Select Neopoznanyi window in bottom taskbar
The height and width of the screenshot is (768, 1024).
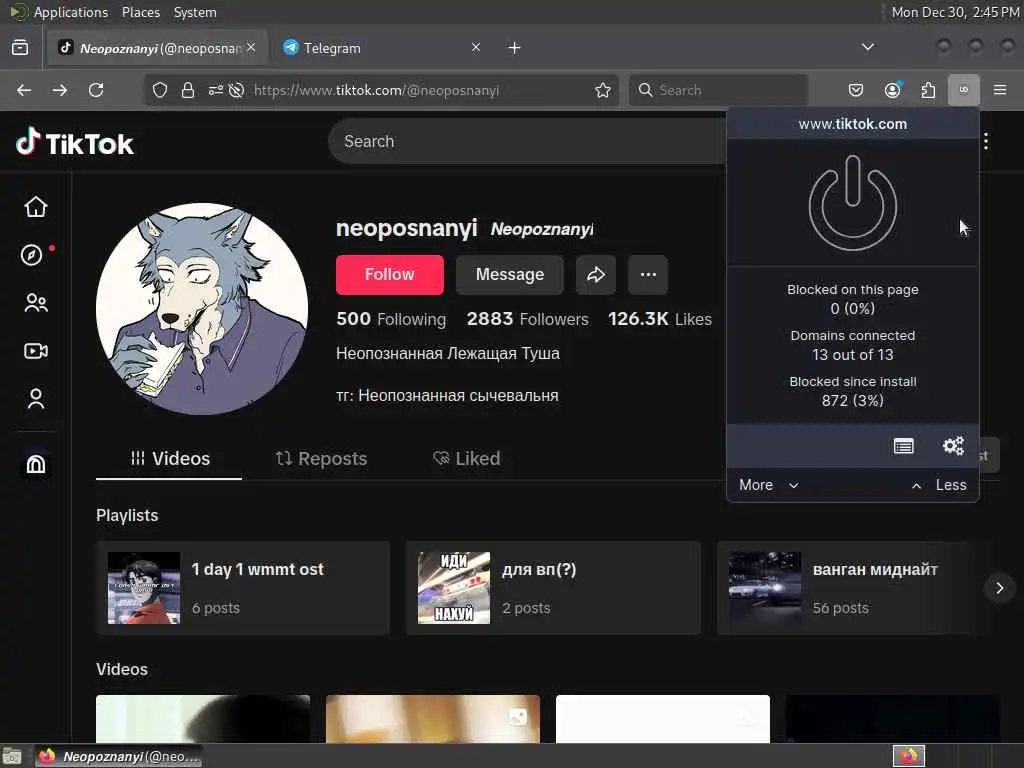118,756
